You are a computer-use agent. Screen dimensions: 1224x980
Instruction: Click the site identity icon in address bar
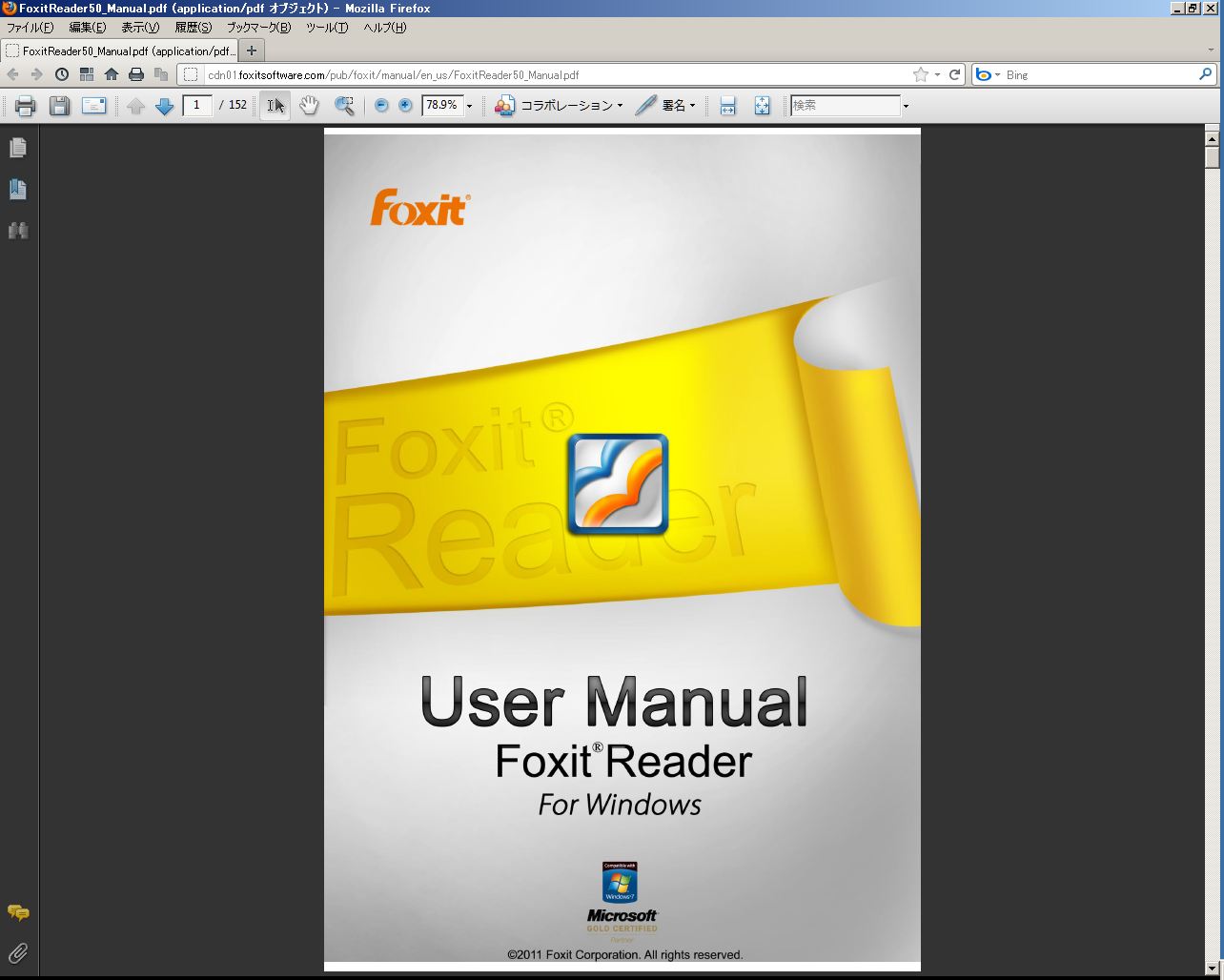pos(191,74)
